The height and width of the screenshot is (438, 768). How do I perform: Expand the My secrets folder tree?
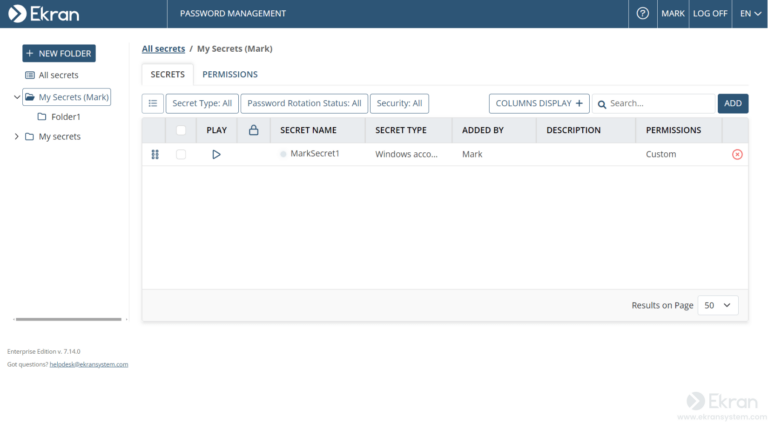pos(17,137)
